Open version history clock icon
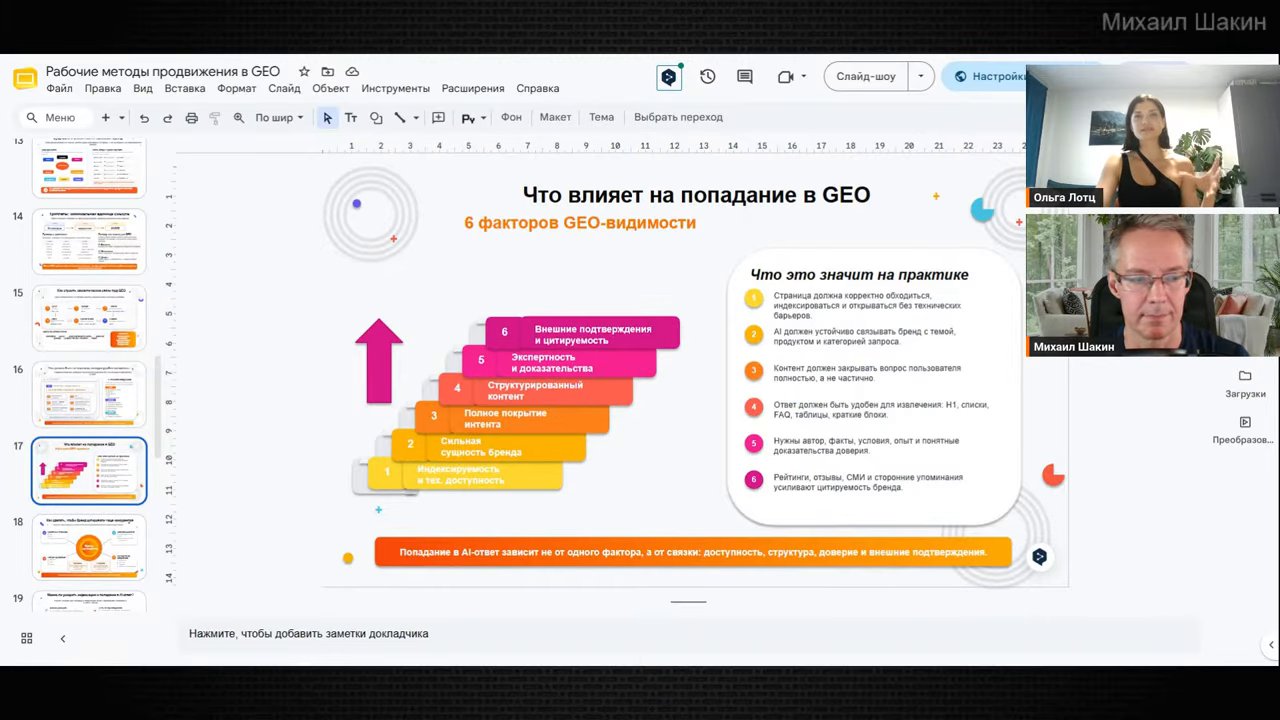1280x720 pixels. point(707,77)
